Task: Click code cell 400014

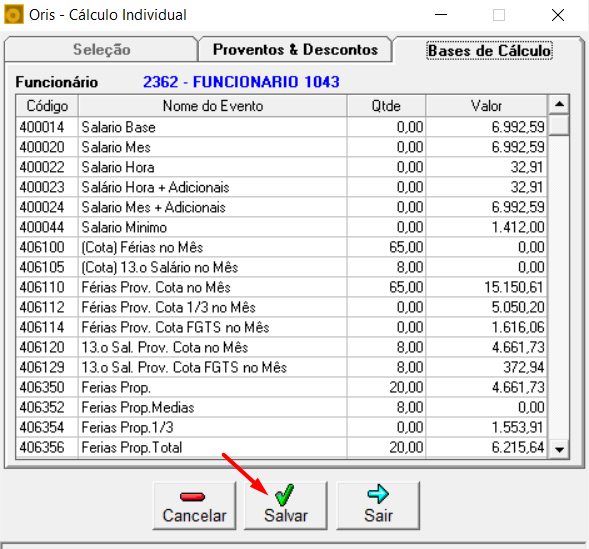Action: [x=47, y=127]
